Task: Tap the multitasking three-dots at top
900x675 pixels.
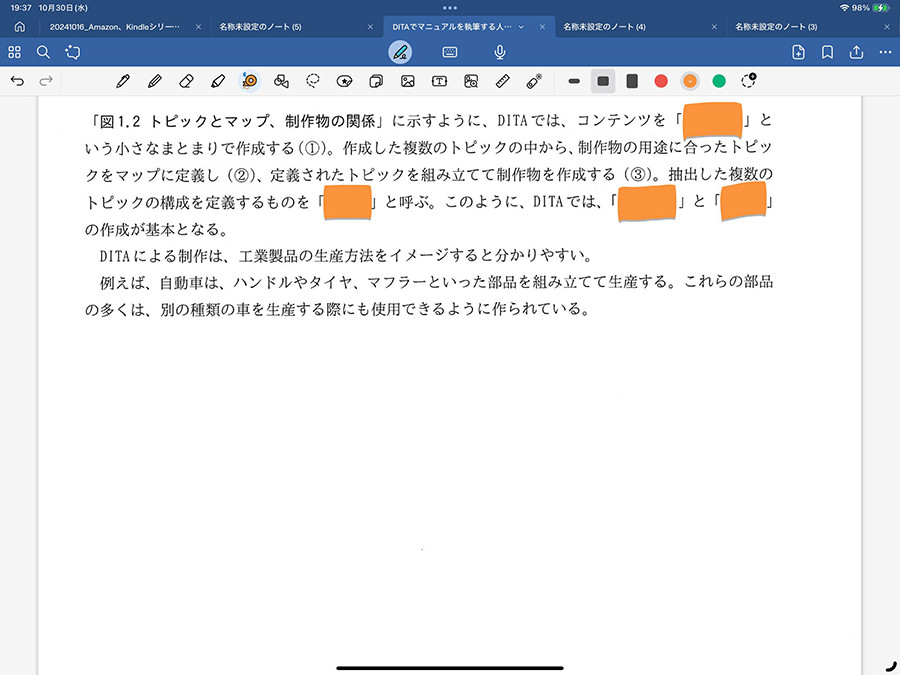Action: (x=450, y=8)
